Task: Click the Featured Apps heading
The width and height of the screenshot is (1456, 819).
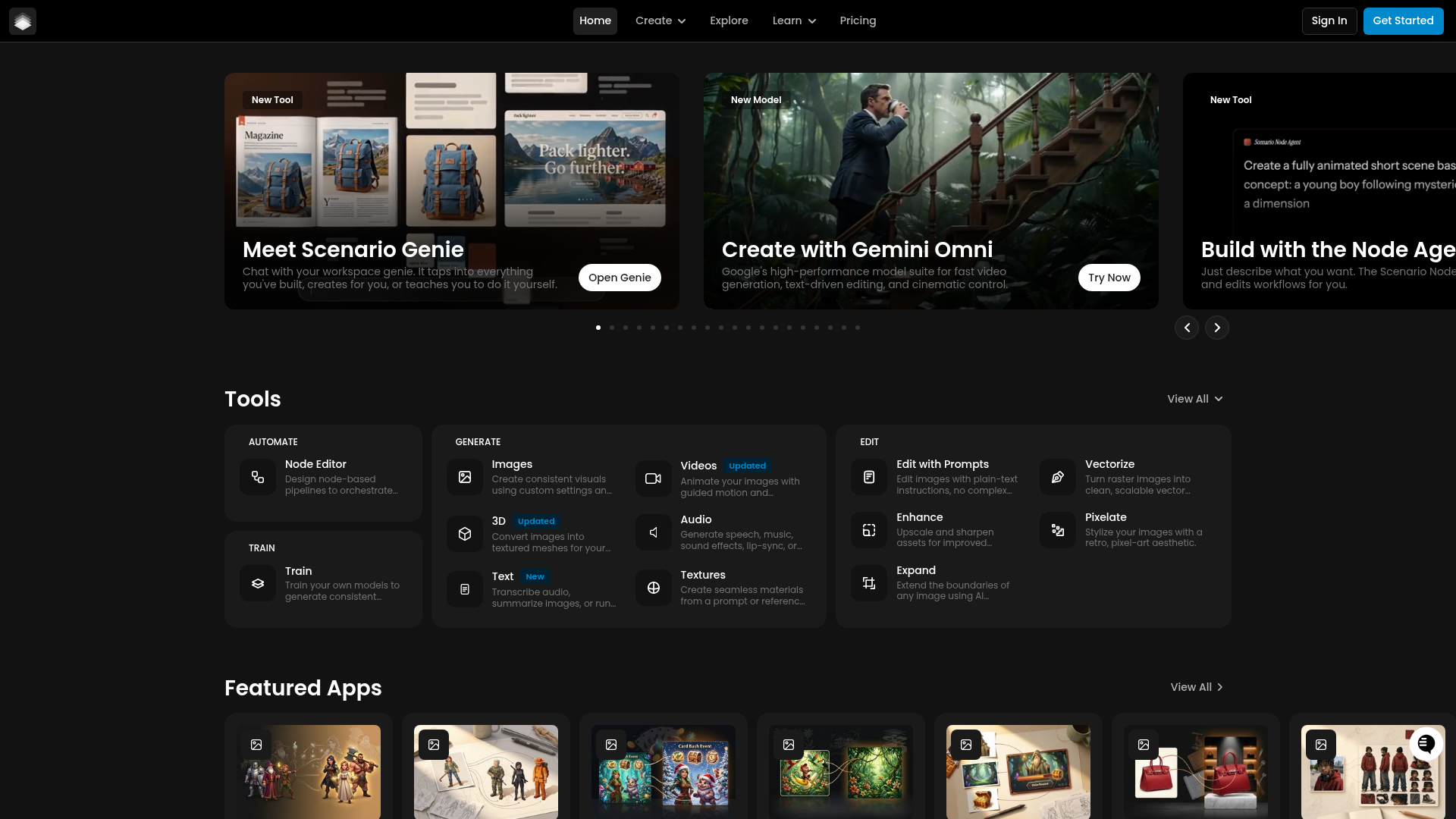Action: click(x=303, y=688)
